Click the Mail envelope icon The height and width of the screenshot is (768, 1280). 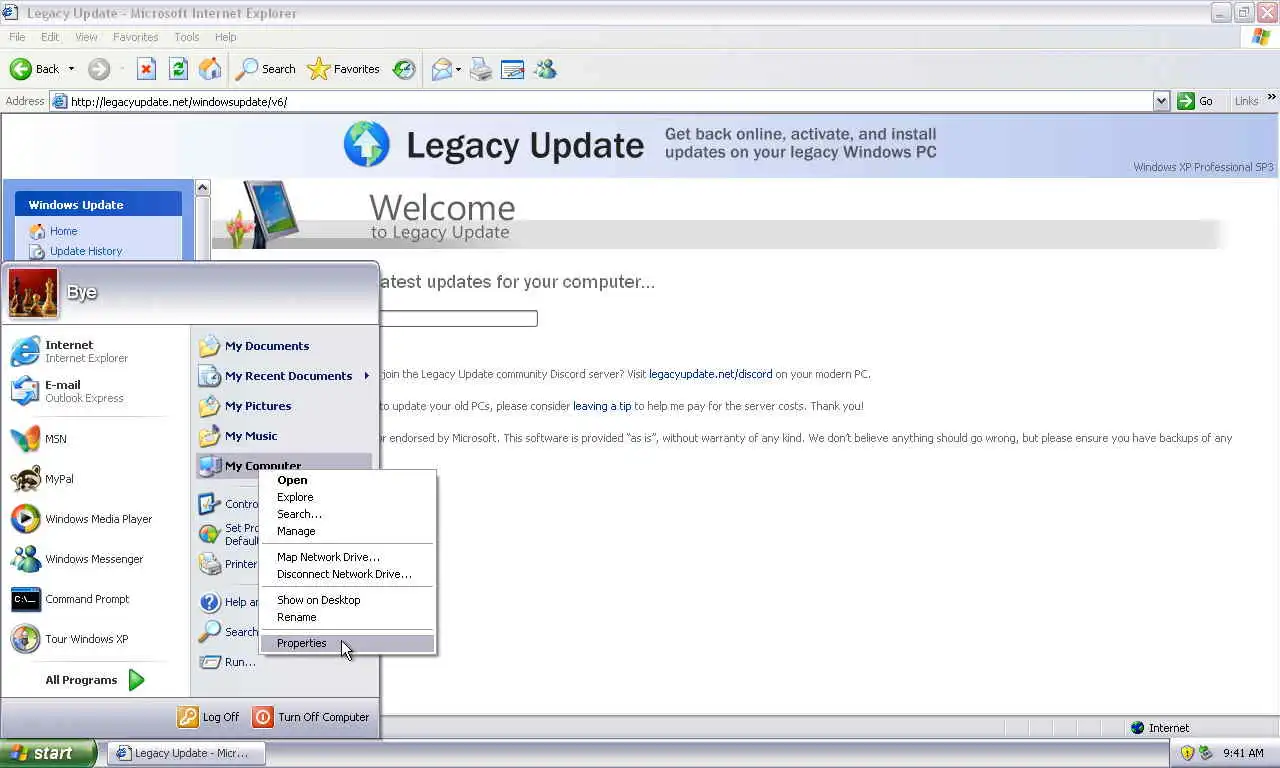tap(441, 69)
